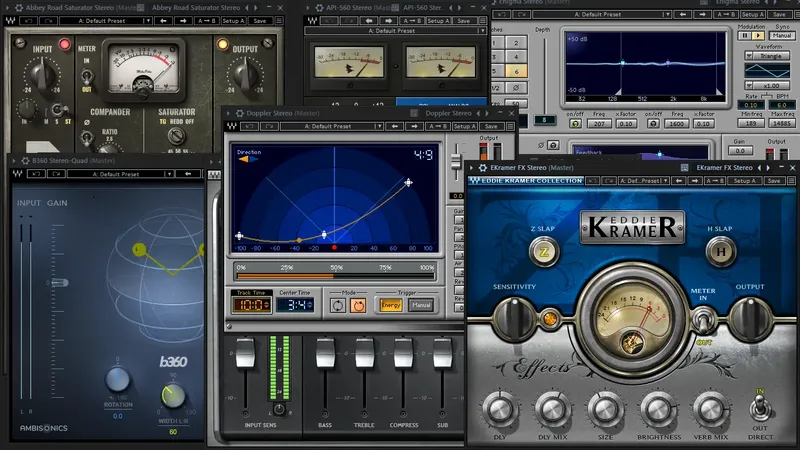
Task: Toggle the EKramer H SLAP button
Action: pos(720,252)
